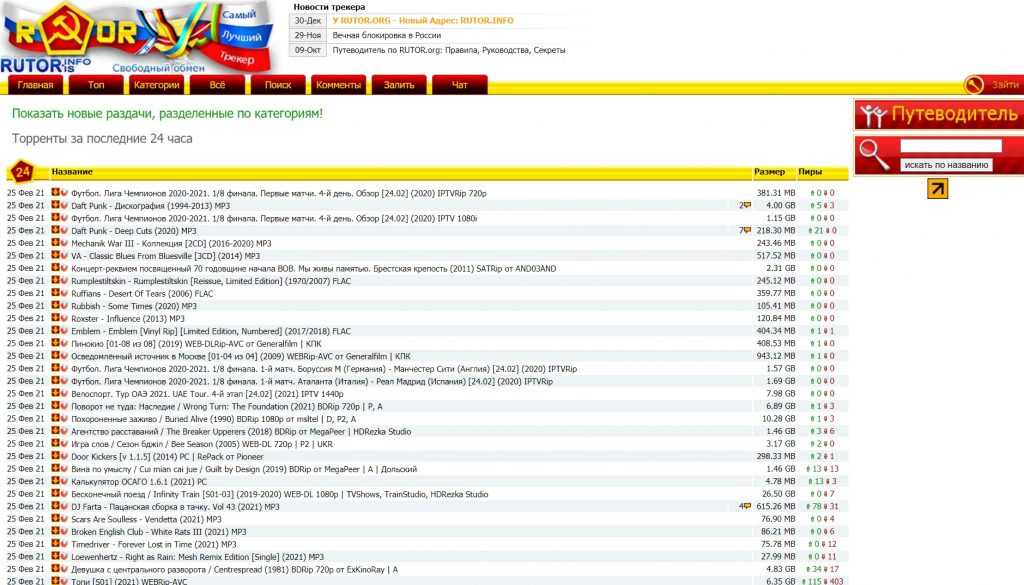
Task: Open the Путеводитель guide banner
Action: point(938,115)
